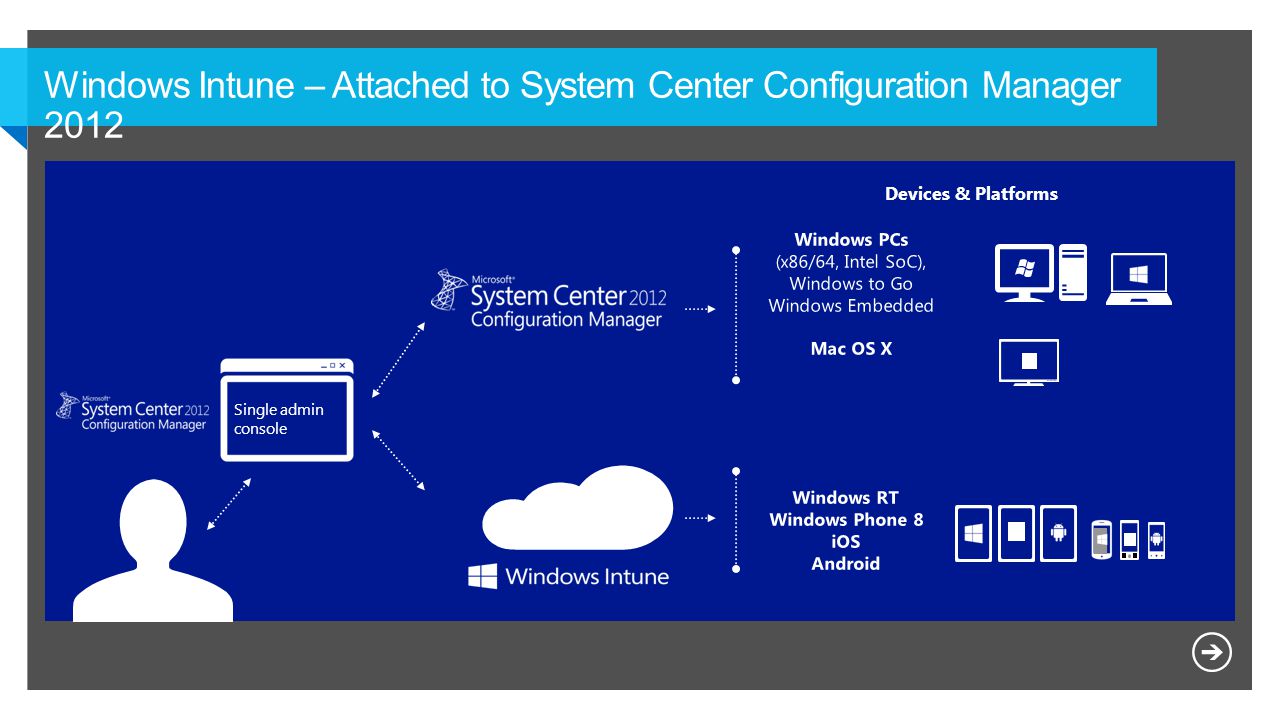The width and height of the screenshot is (1280, 720).
Task: Click the Android tablet icon
Action: click(1059, 533)
